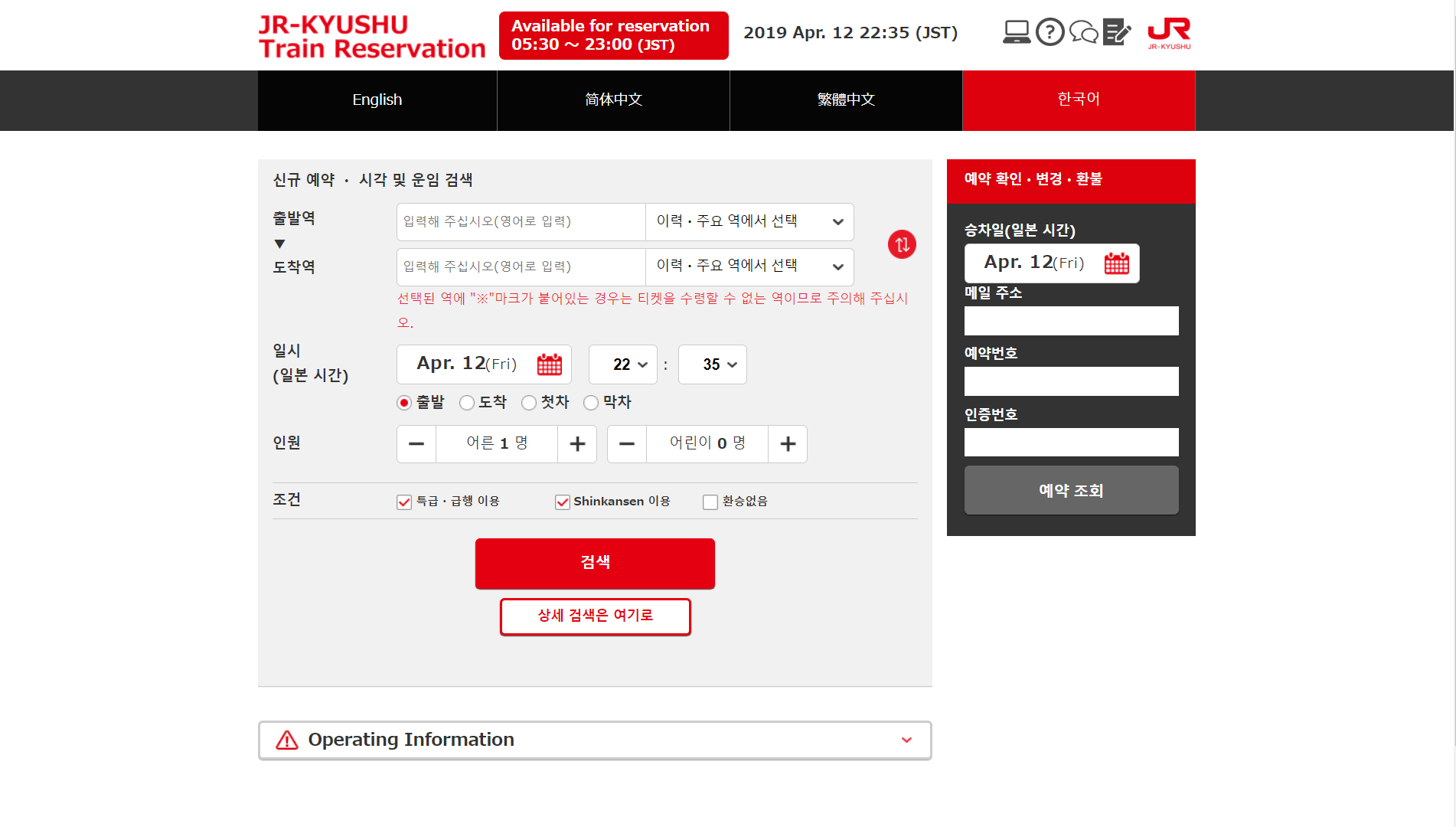
Task: Click the JR-KYUSHU logo
Action: point(1169,34)
